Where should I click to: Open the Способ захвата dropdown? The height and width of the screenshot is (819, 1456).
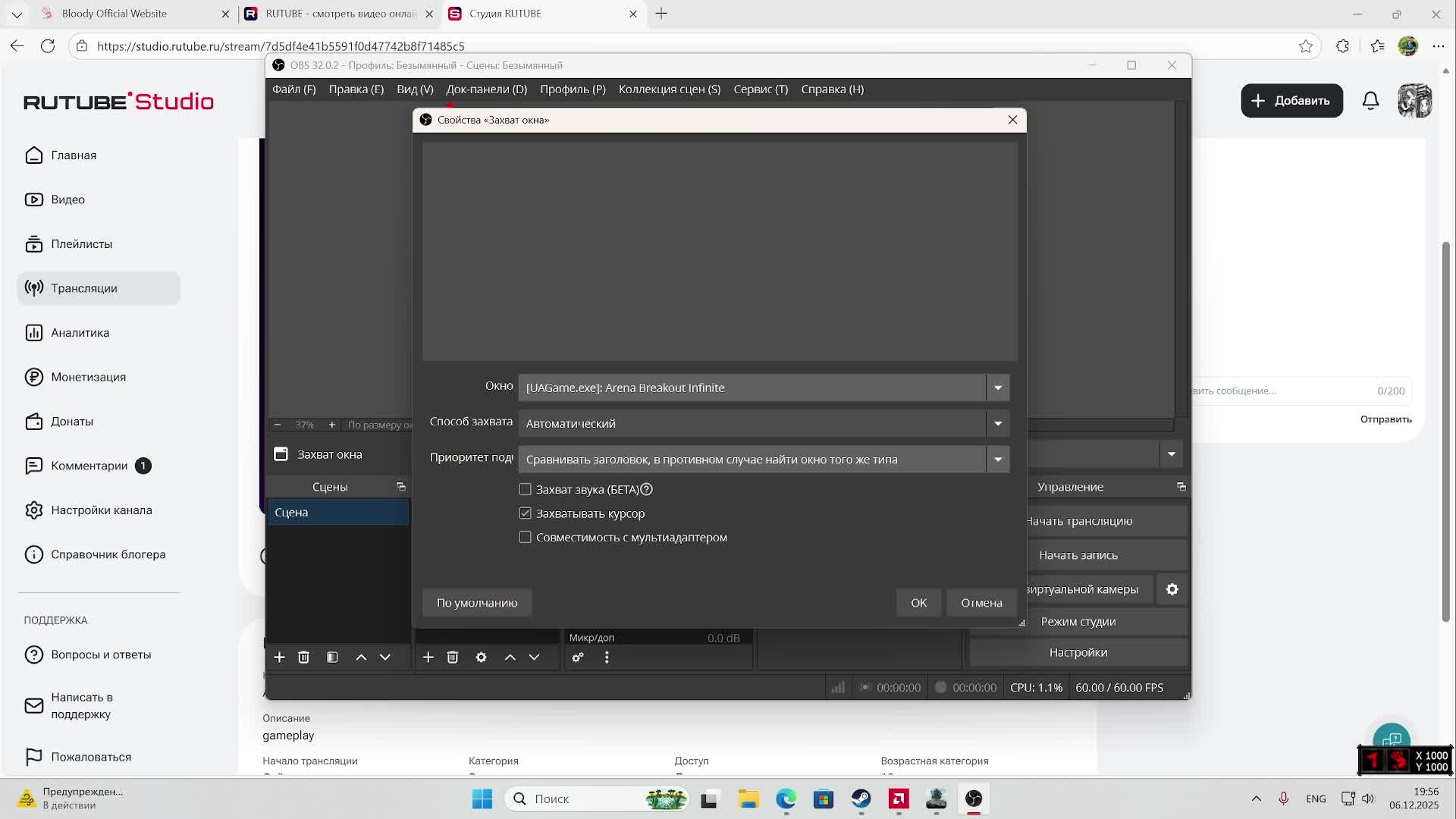point(997,423)
